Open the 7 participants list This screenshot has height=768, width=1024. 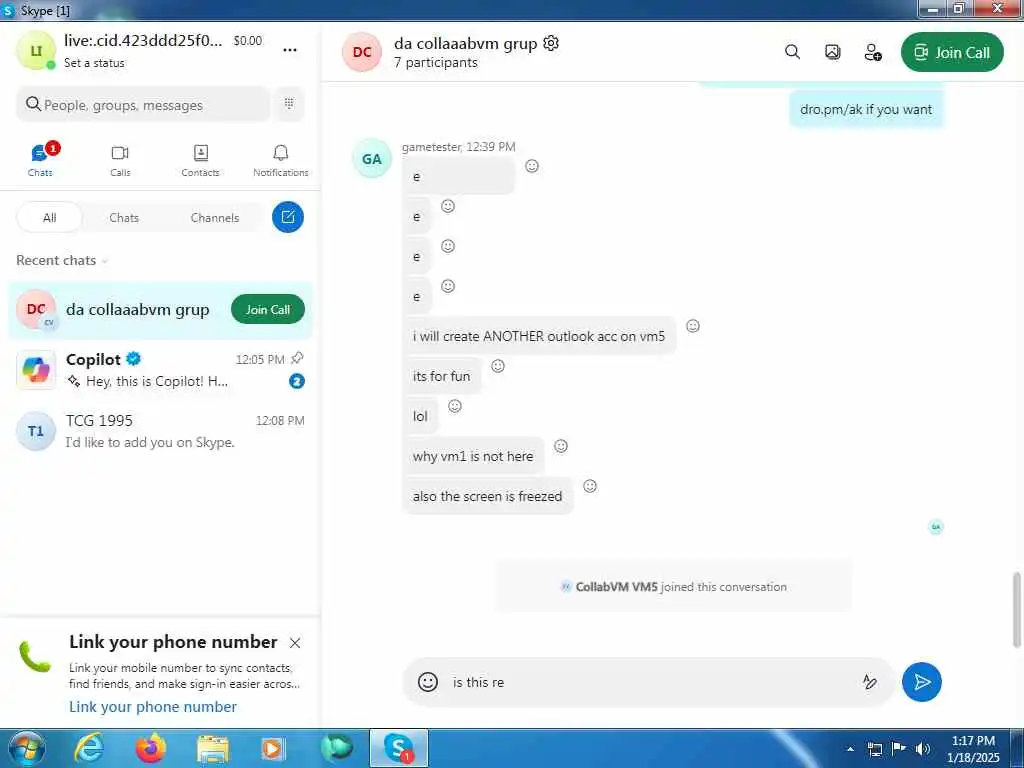point(436,63)
